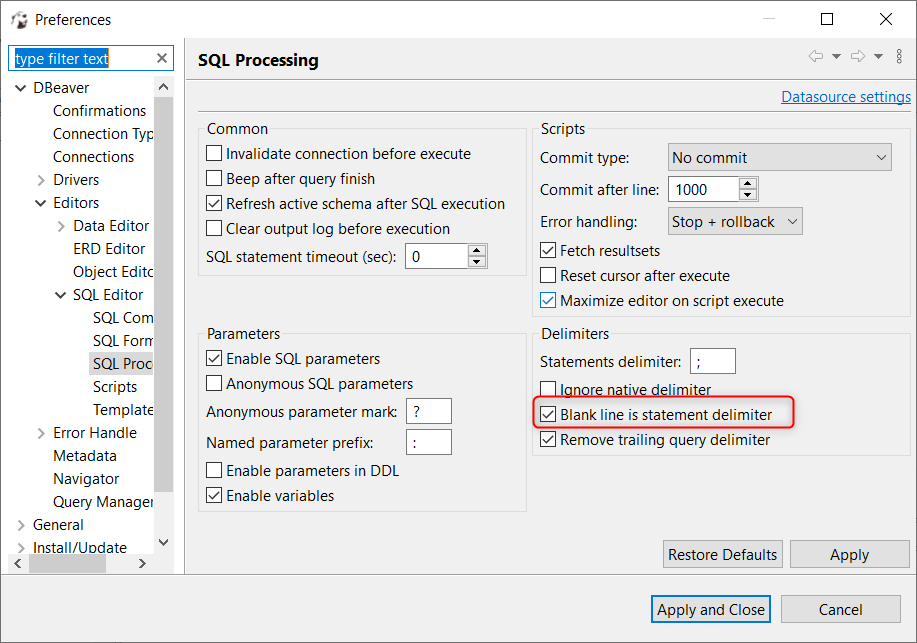
Task: Click the left scroll arrow below the sidebar
Action: 16,564
